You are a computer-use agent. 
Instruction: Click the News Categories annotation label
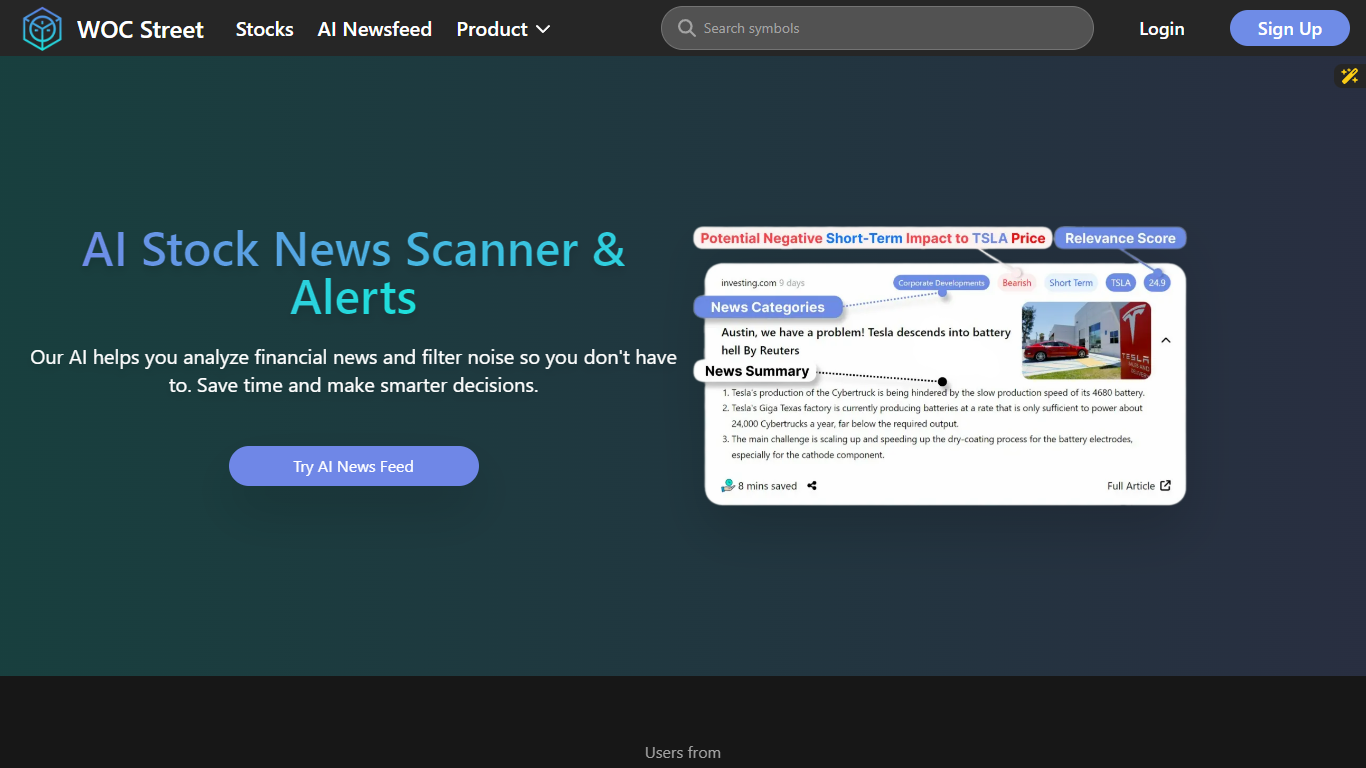click(768, 307)
